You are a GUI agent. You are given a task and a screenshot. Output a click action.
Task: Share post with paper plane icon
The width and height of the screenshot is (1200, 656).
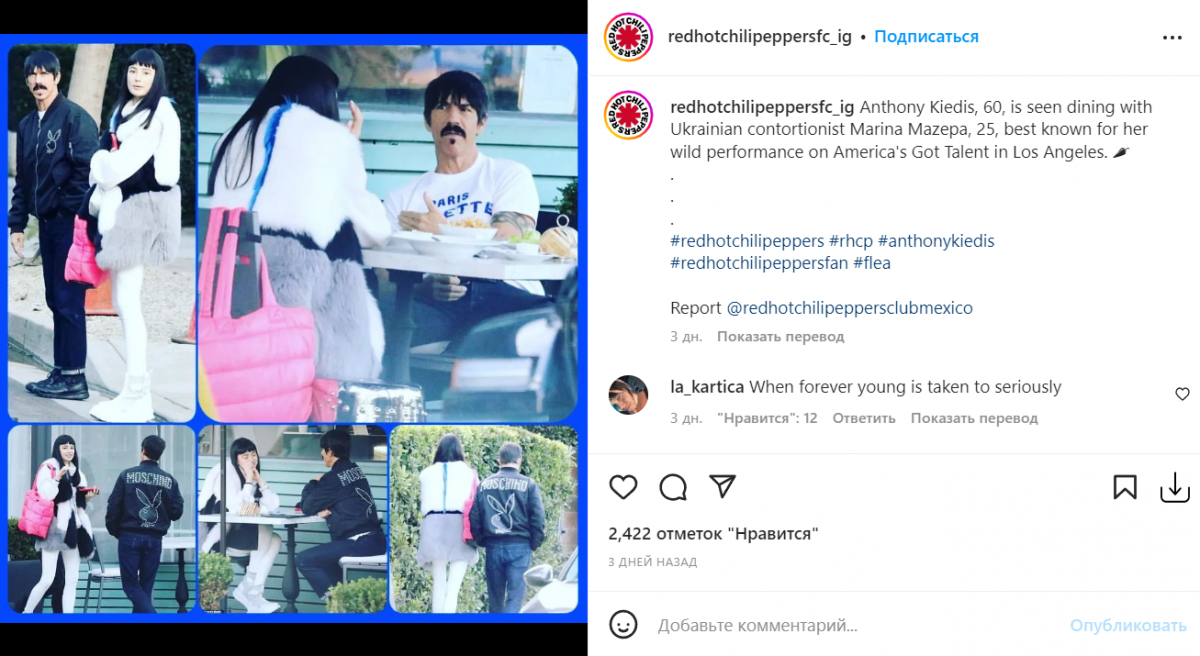click(722, 486)
